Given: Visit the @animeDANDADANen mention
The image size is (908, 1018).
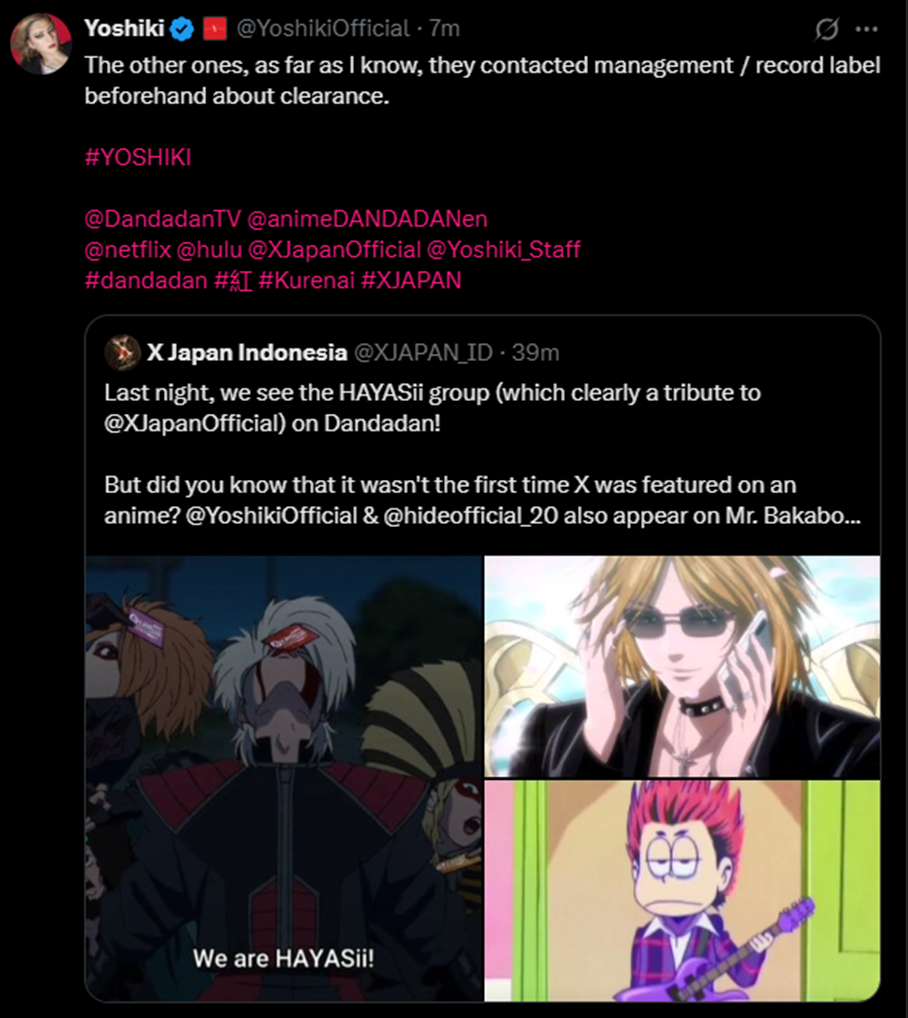Looking at the screenshot, I should point(367,219).
